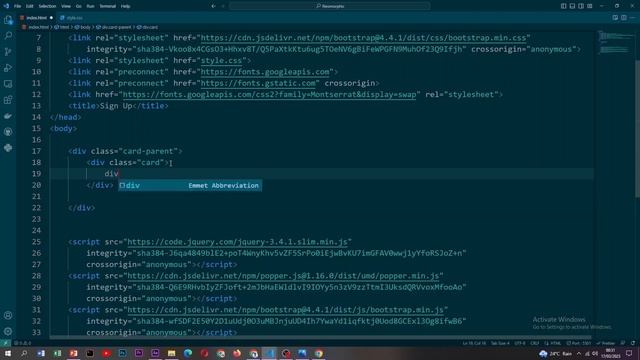Open the Microsoft Edge taskbar icon
Screen dimensions: 640x360
click(x=188, y=353)
